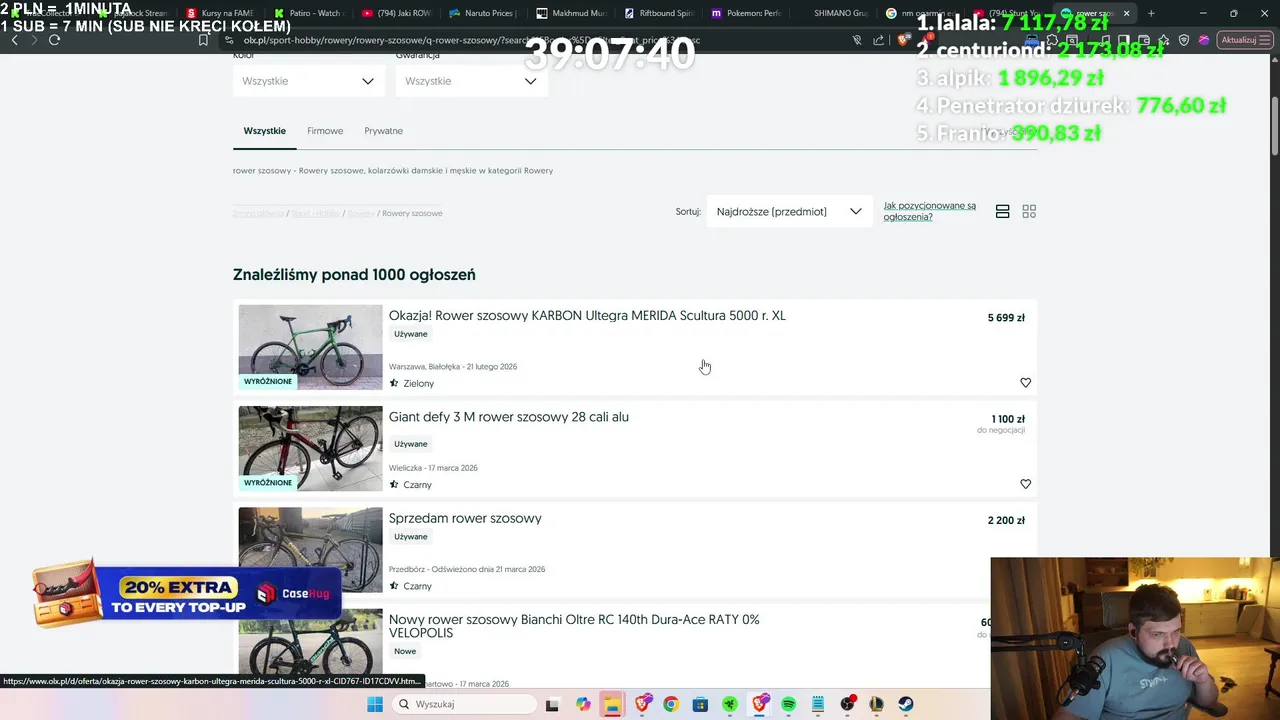Go back in the browser
This screenshot has width=1280, height=720.
[14, 40]
